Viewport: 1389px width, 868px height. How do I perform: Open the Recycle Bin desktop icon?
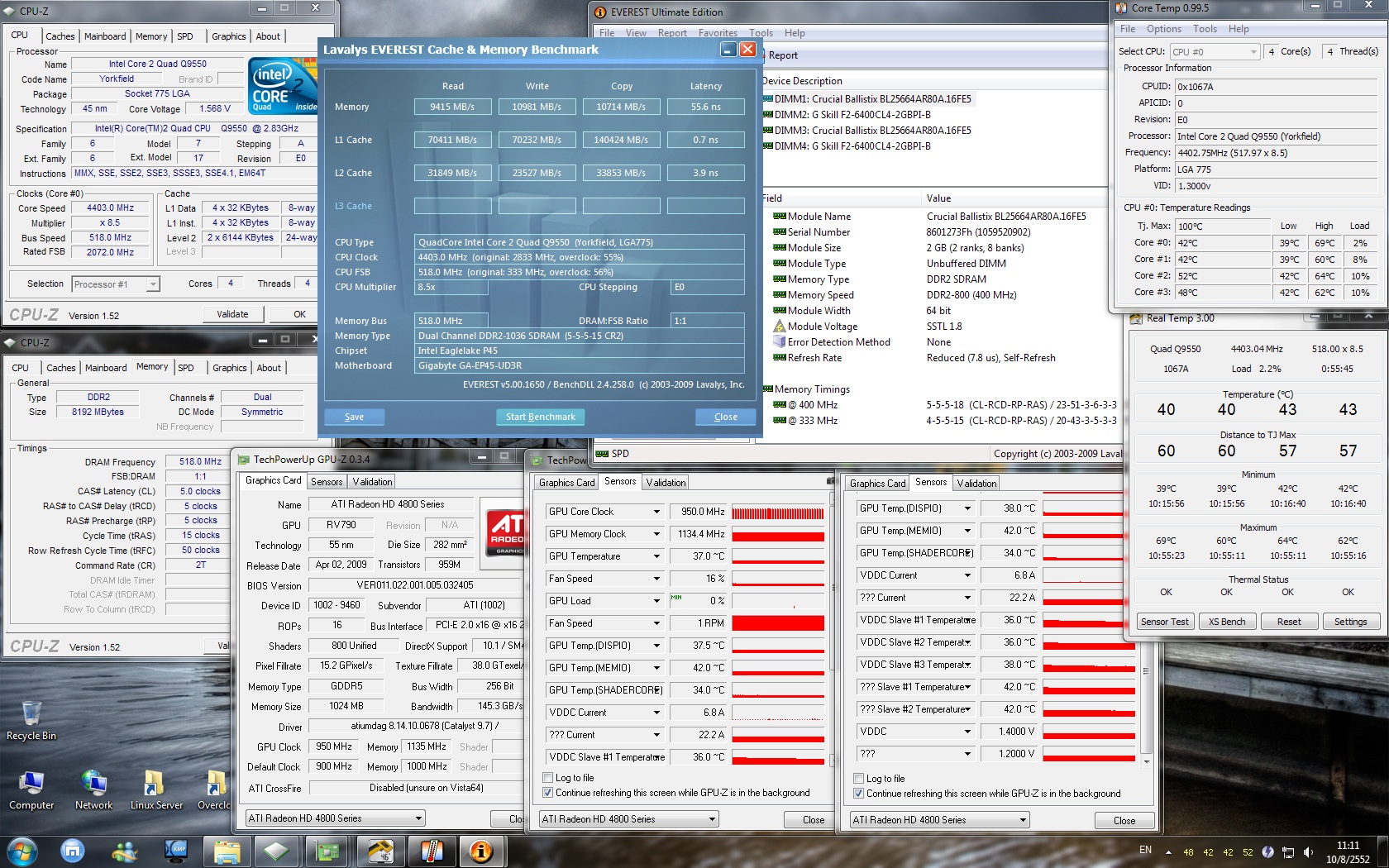[31, 720]
